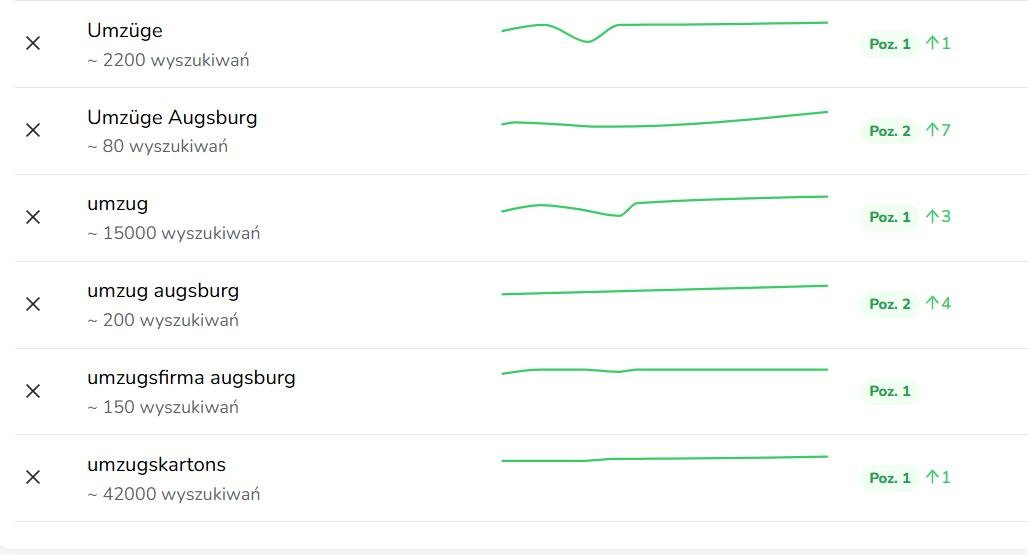Click the up arrow 7 position change indicator
Screen dimensions: 1028x555
[938, 130]
